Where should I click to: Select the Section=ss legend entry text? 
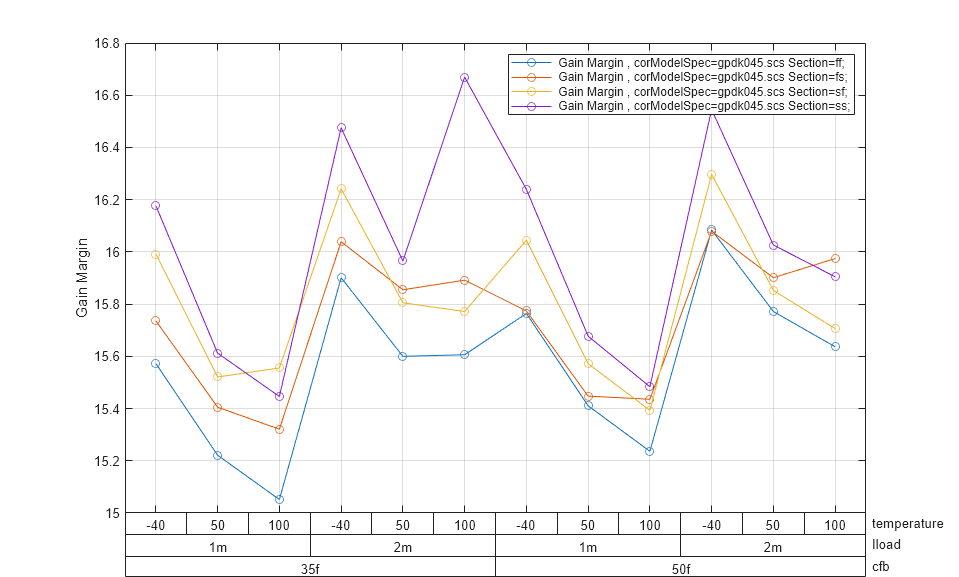pos(705,105)
